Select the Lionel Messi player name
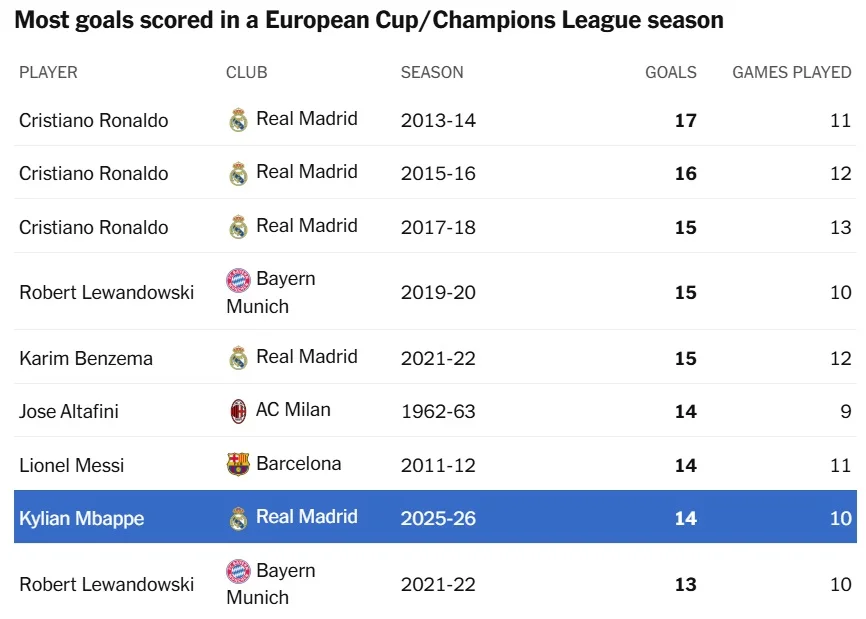 pyautogui.click(x=72, y=465)
